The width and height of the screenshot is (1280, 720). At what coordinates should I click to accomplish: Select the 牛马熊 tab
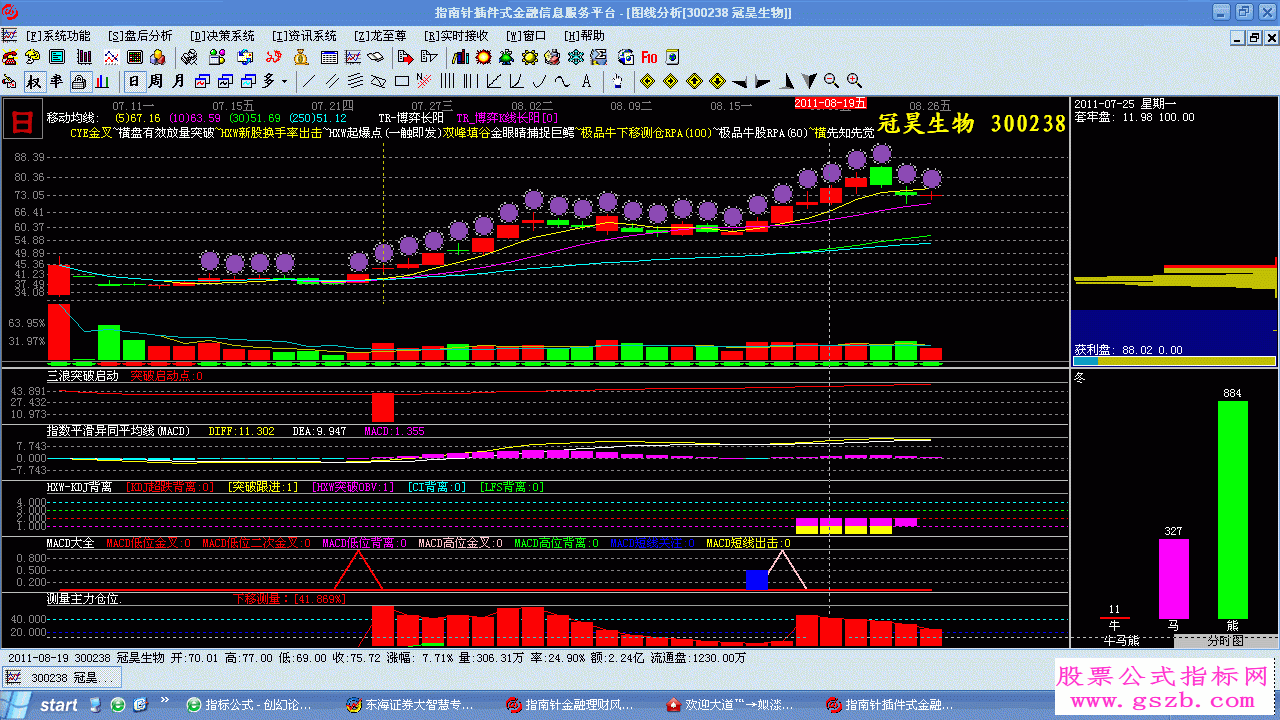pos(1121,640)
